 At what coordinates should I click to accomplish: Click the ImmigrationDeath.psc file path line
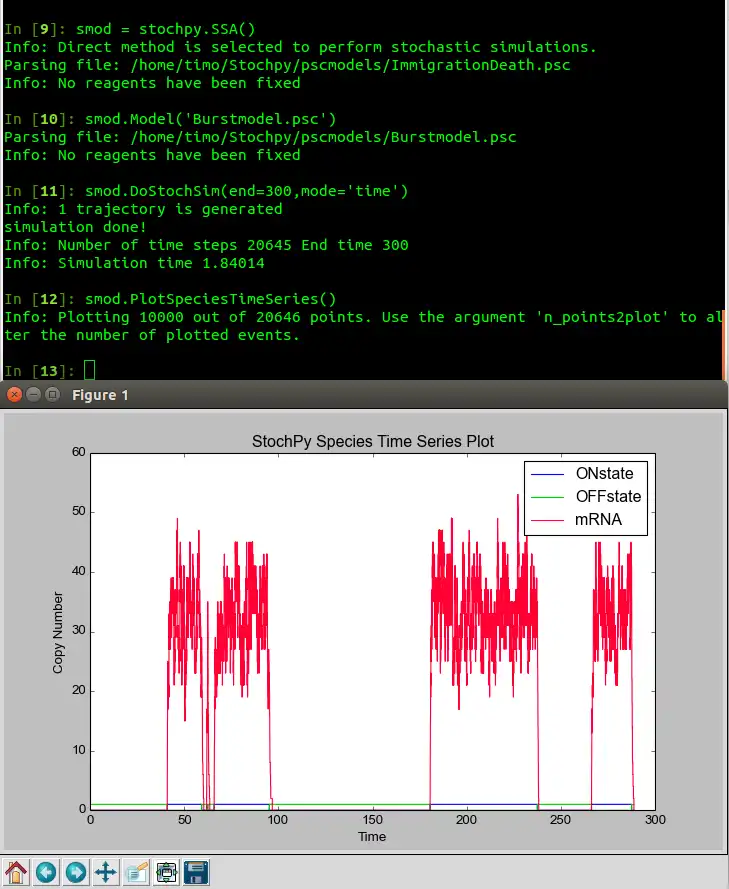287,65
